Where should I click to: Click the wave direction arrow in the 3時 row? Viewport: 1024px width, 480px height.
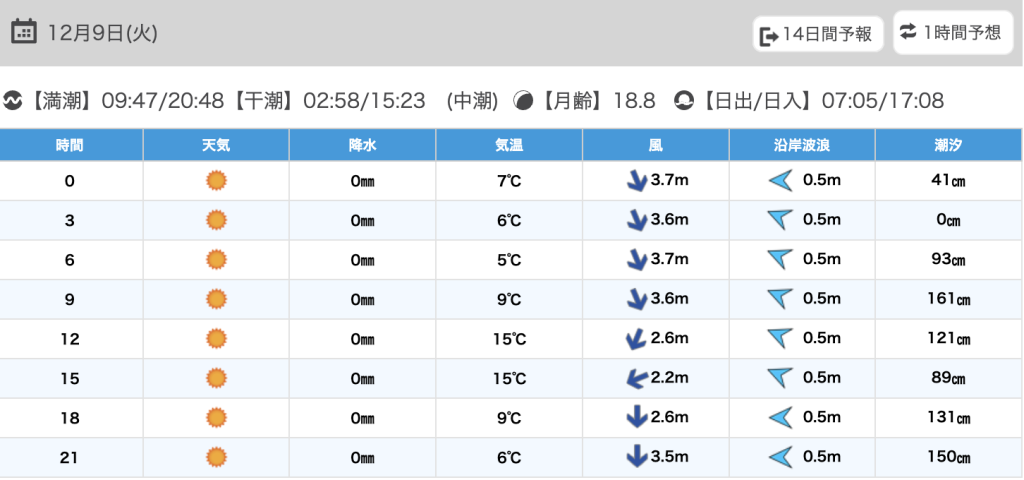[x=780, y=220]
